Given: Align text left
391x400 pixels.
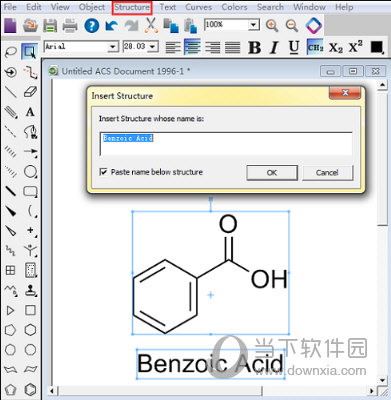Looking at the screenshot, I should [173, 47].
